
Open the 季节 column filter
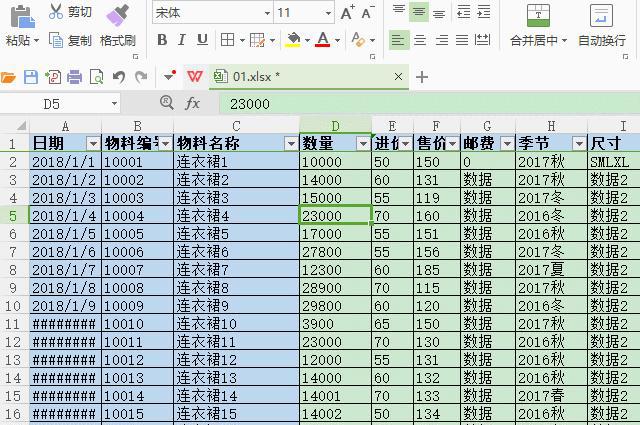pyautogui.click(x=579, y=144)
